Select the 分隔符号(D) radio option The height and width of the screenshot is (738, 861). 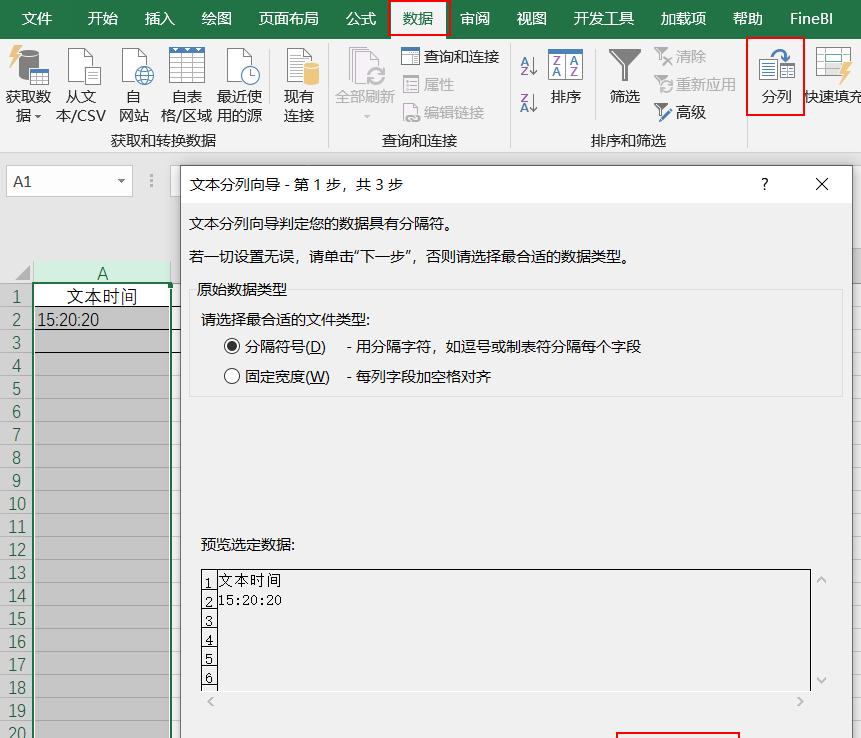coord(232,346)
